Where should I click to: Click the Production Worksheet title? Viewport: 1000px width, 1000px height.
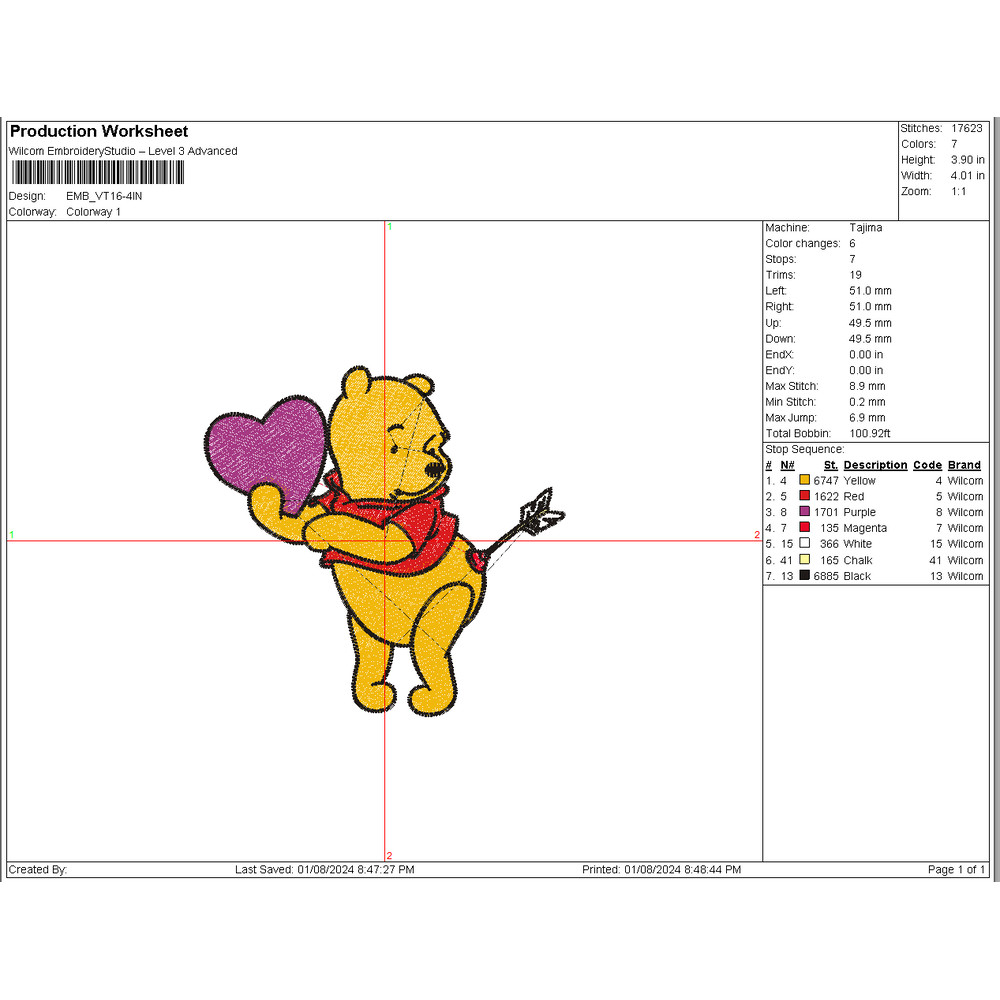(x=98, y=132)
